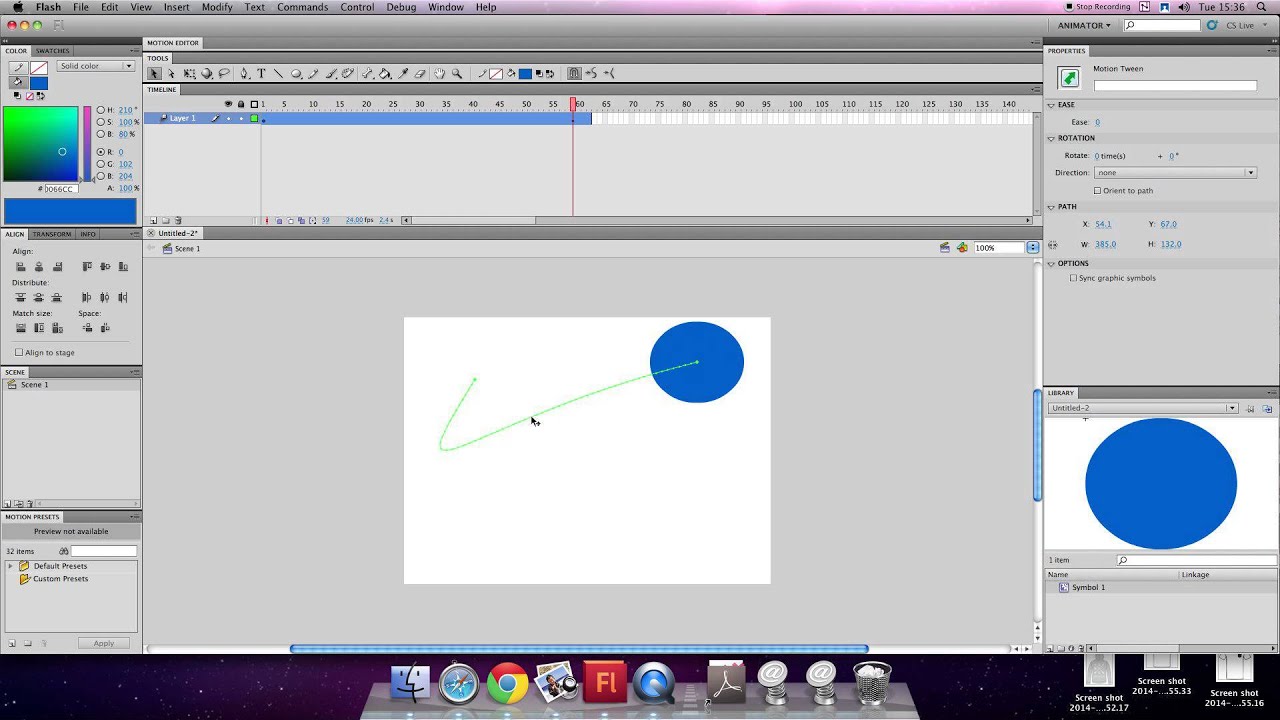
Task: Choose the Brush tool
Action: tap(331, 73)
